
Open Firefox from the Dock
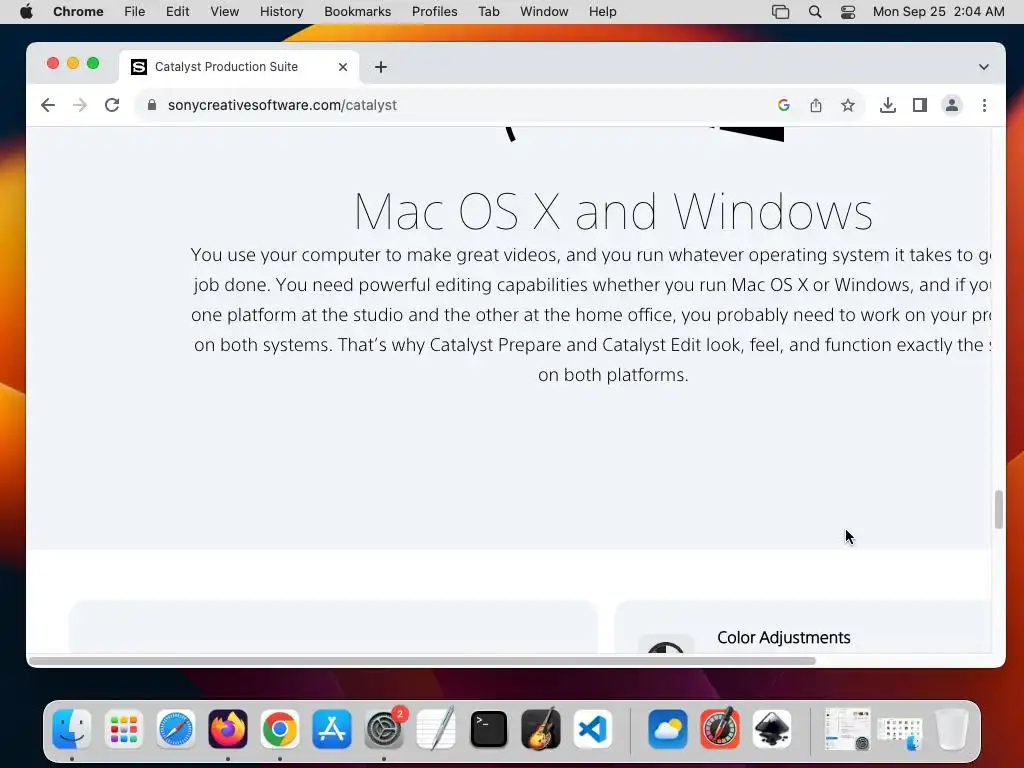coord(228,729)
